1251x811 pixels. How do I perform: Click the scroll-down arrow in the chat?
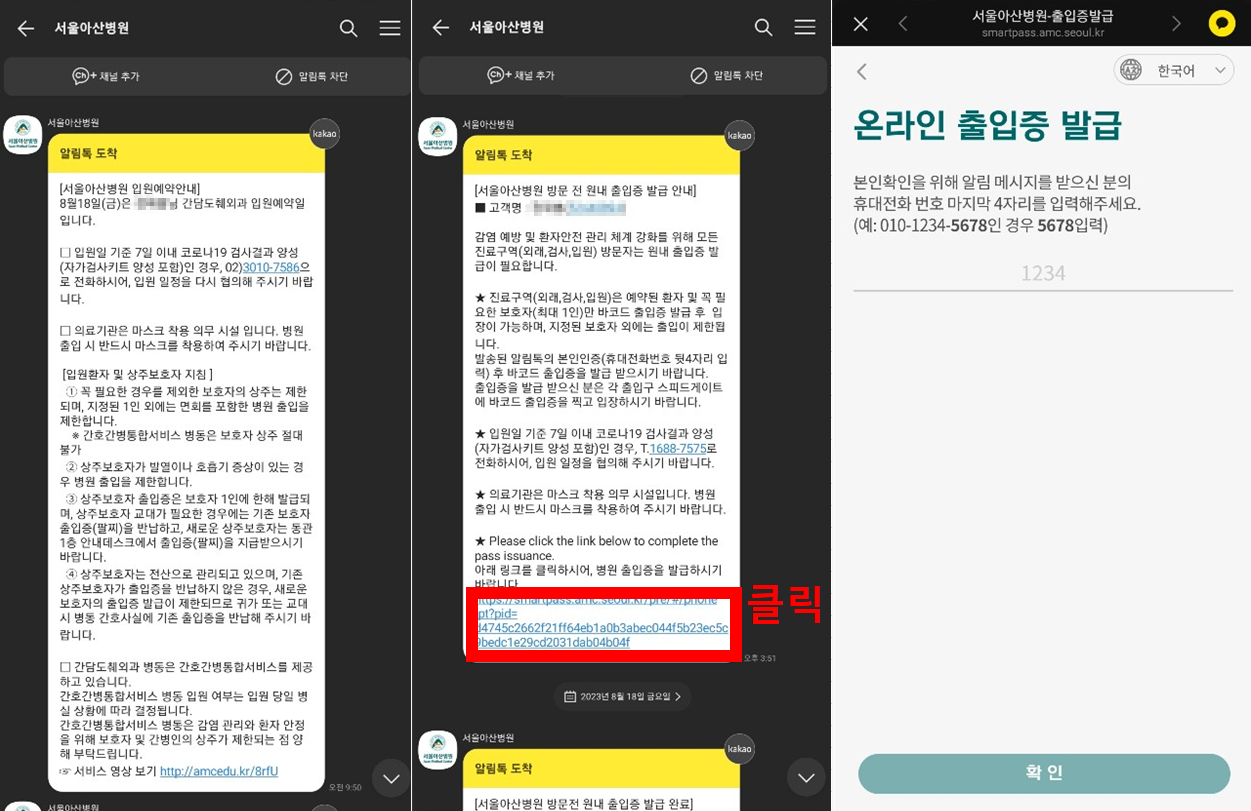(390, 778)
